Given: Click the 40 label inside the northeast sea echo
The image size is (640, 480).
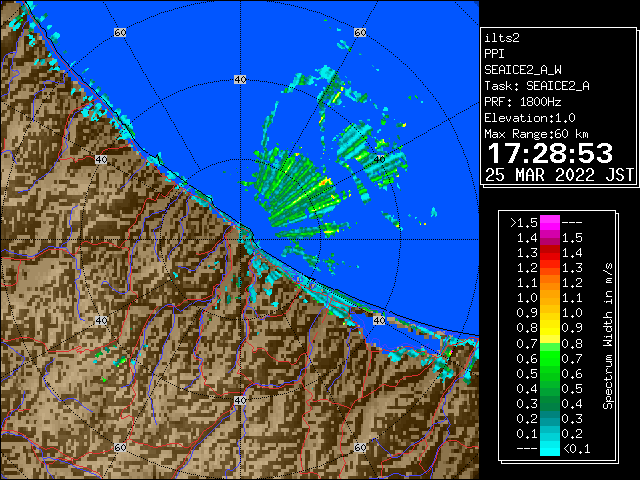Looking at the screenshot, I should click(x=379, y=160).
